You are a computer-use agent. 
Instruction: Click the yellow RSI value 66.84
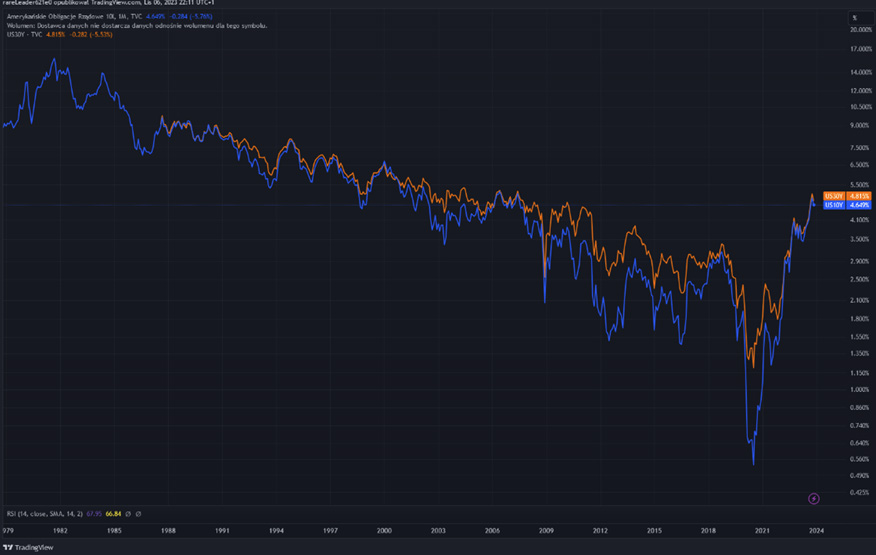point(112,513)
